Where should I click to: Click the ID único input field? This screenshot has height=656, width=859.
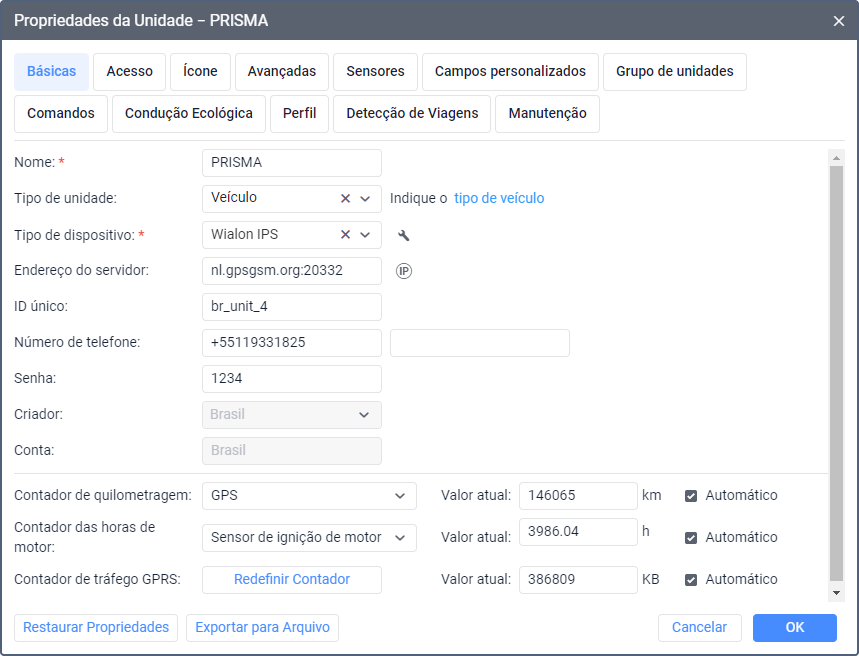[292, 307]
